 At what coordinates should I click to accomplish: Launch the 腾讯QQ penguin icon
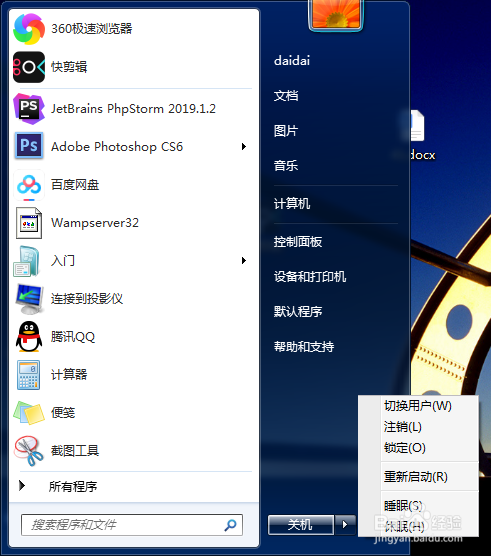29,337
